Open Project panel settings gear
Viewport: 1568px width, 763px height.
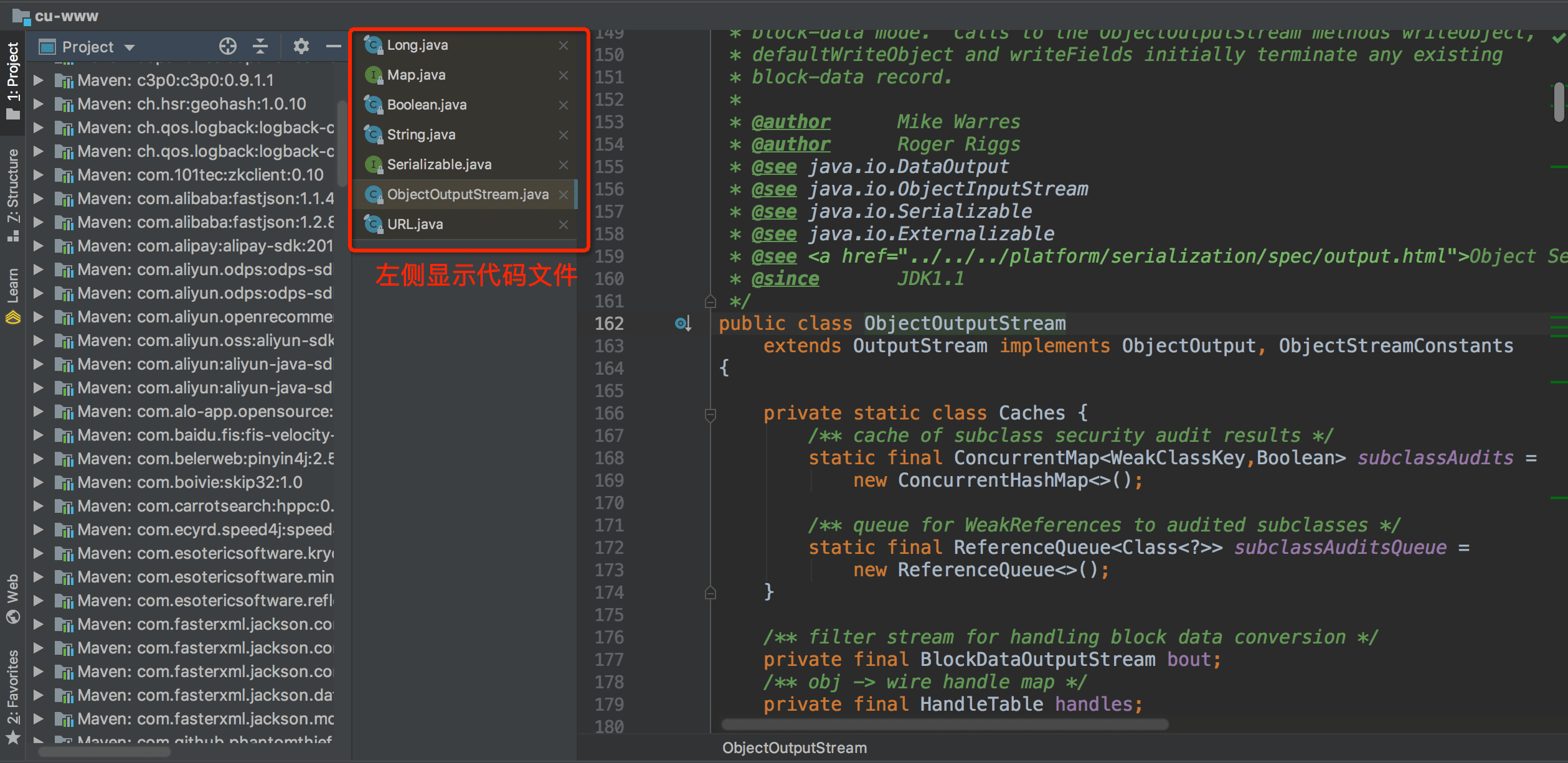point(301,46)
